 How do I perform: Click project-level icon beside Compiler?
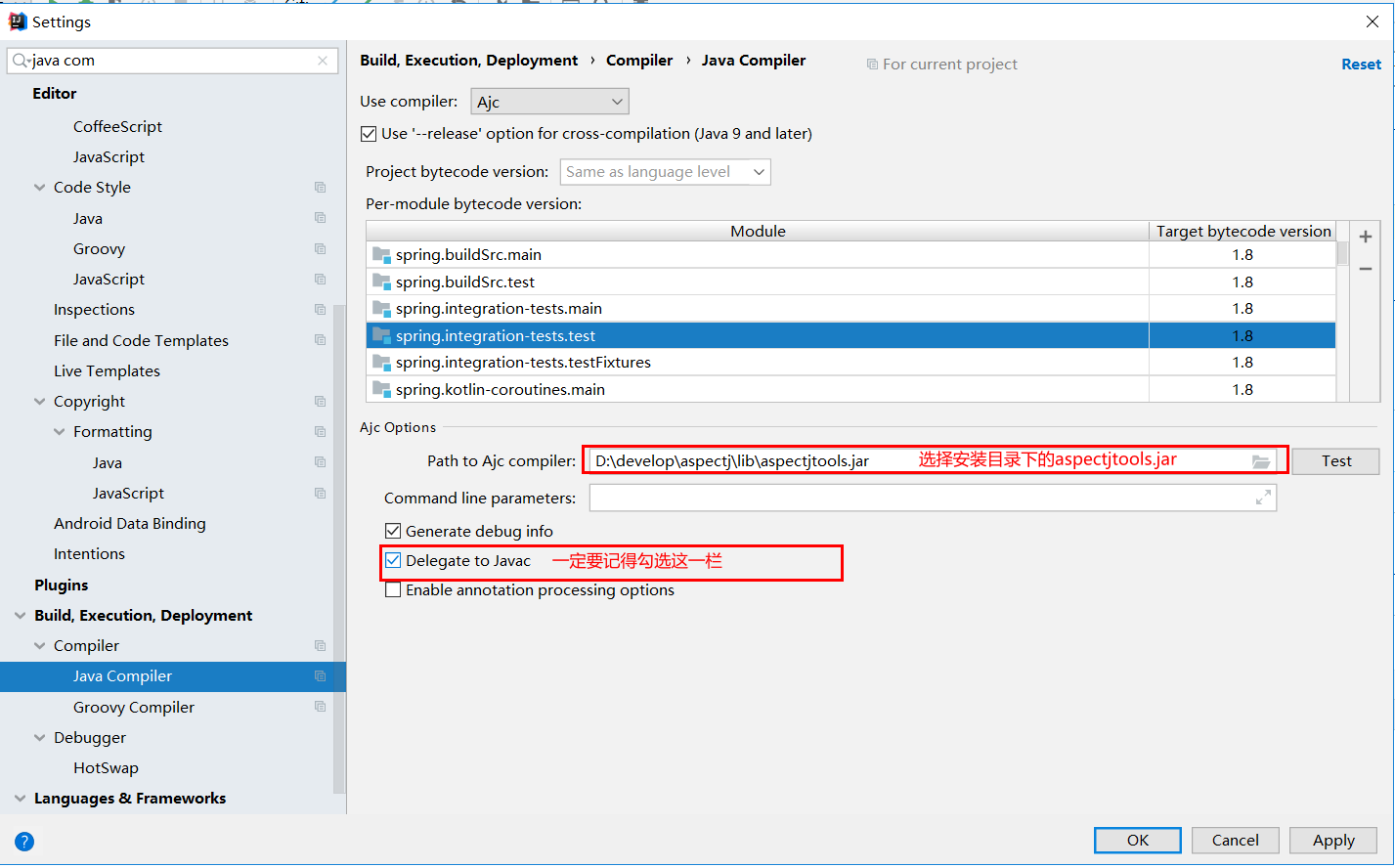[320, 645]
